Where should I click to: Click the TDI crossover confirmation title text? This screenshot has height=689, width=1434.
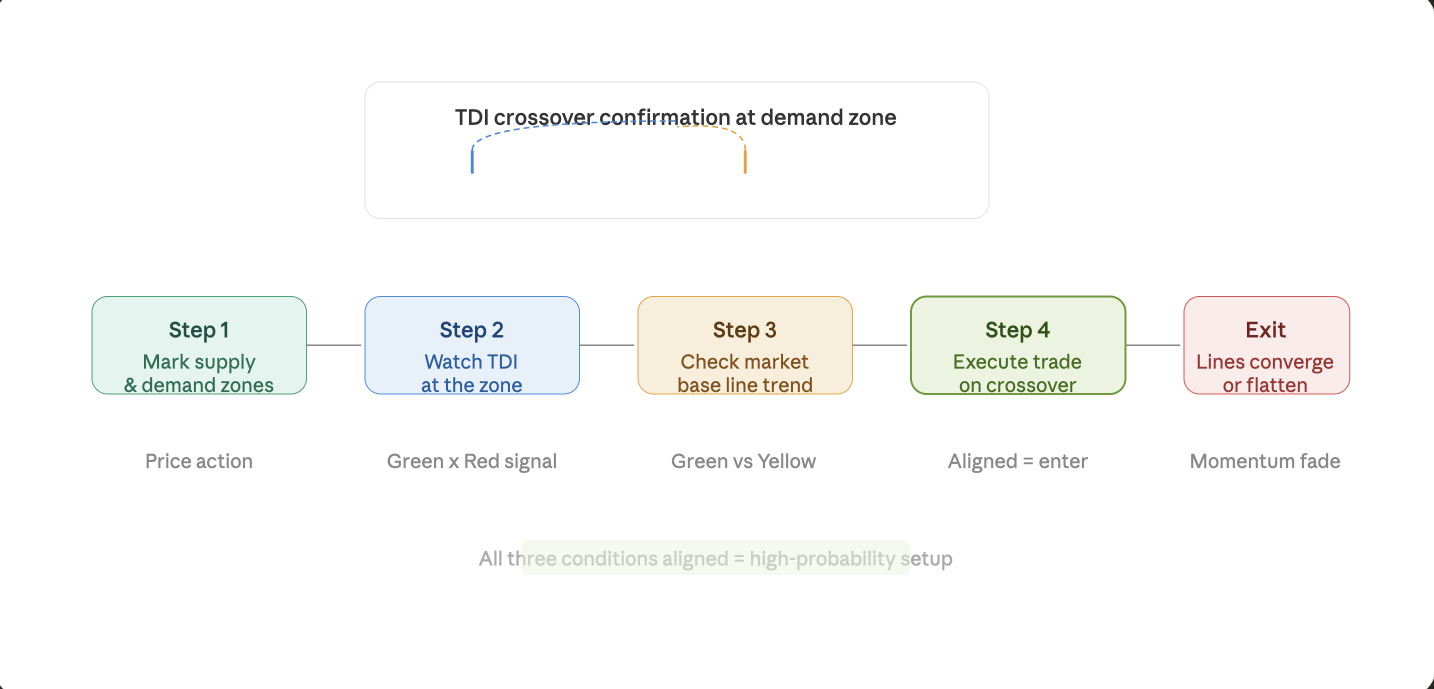(x=676, y=117)
